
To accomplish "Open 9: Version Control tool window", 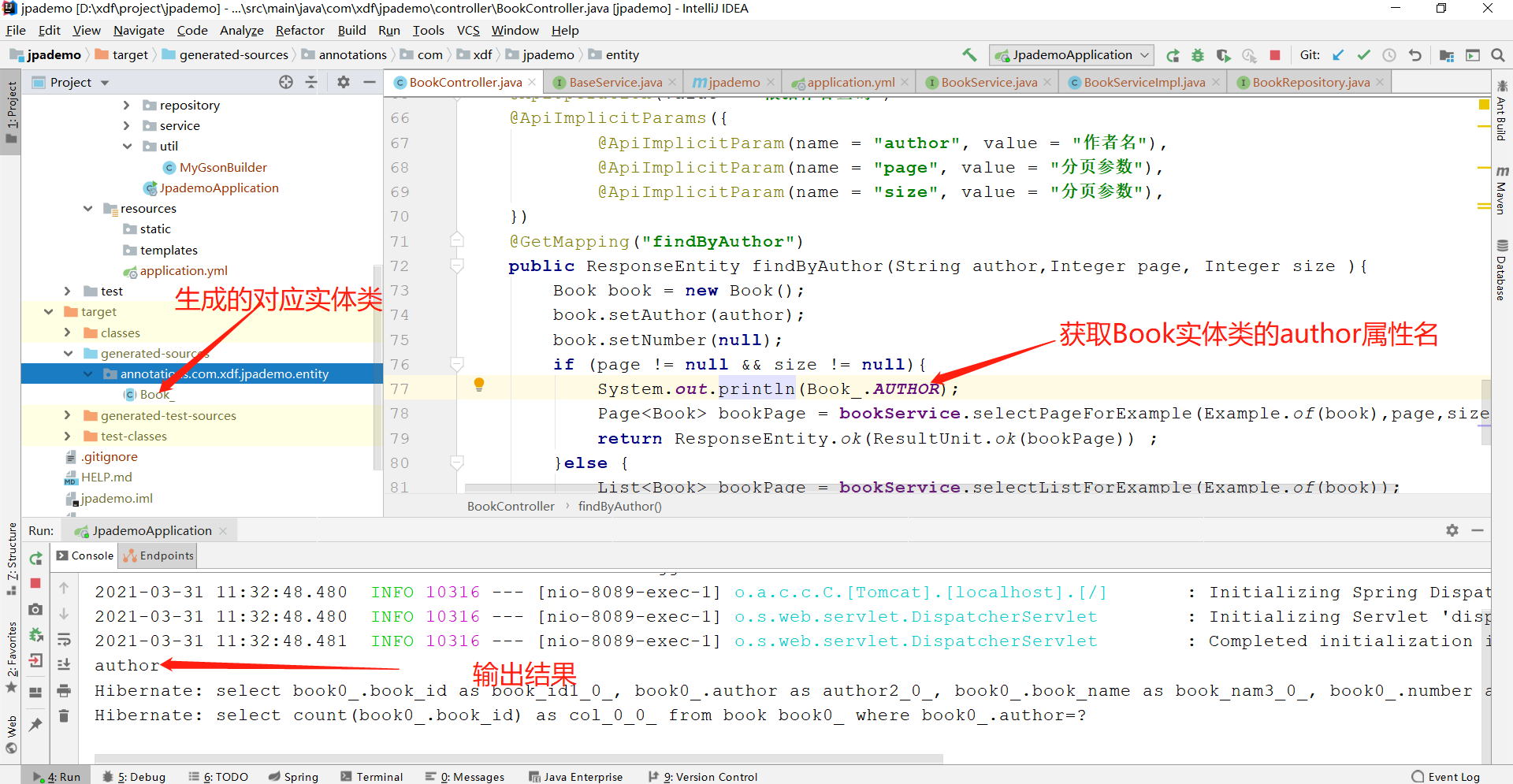I will [x=702, y=777].
